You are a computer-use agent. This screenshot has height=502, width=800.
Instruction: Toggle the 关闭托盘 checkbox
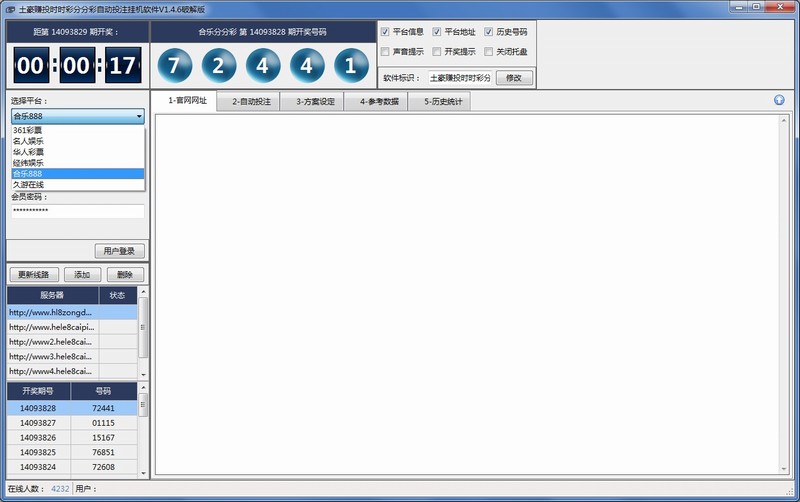click(x=488, y=51)
